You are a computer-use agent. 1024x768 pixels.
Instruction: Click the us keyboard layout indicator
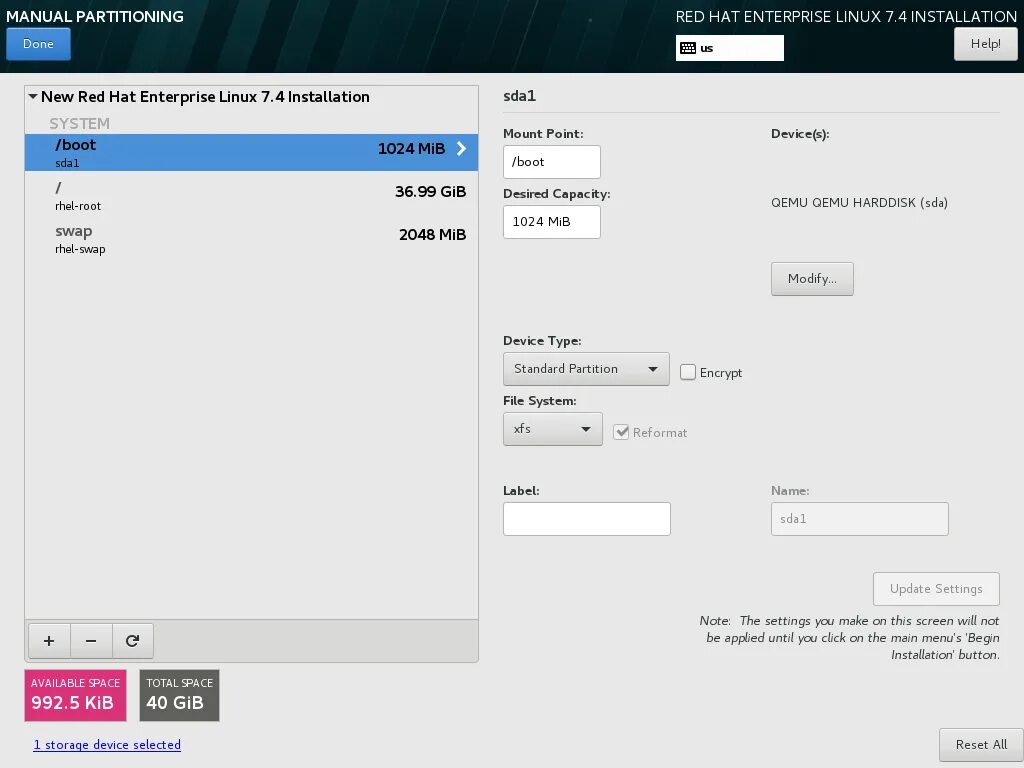pos(729,48)
